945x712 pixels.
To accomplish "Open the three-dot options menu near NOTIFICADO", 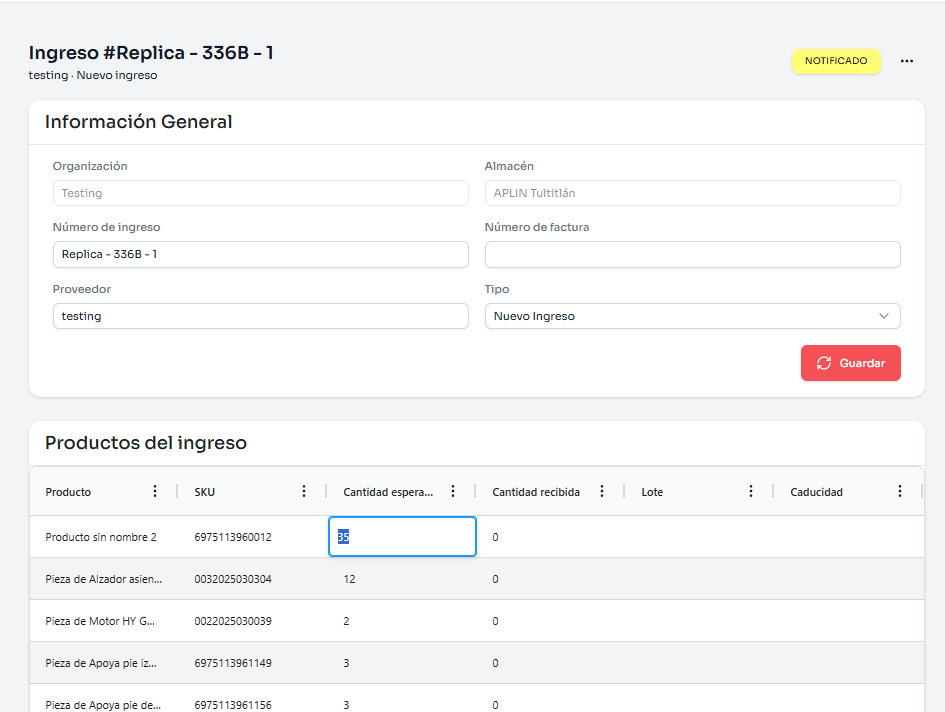I will (906, 61).
